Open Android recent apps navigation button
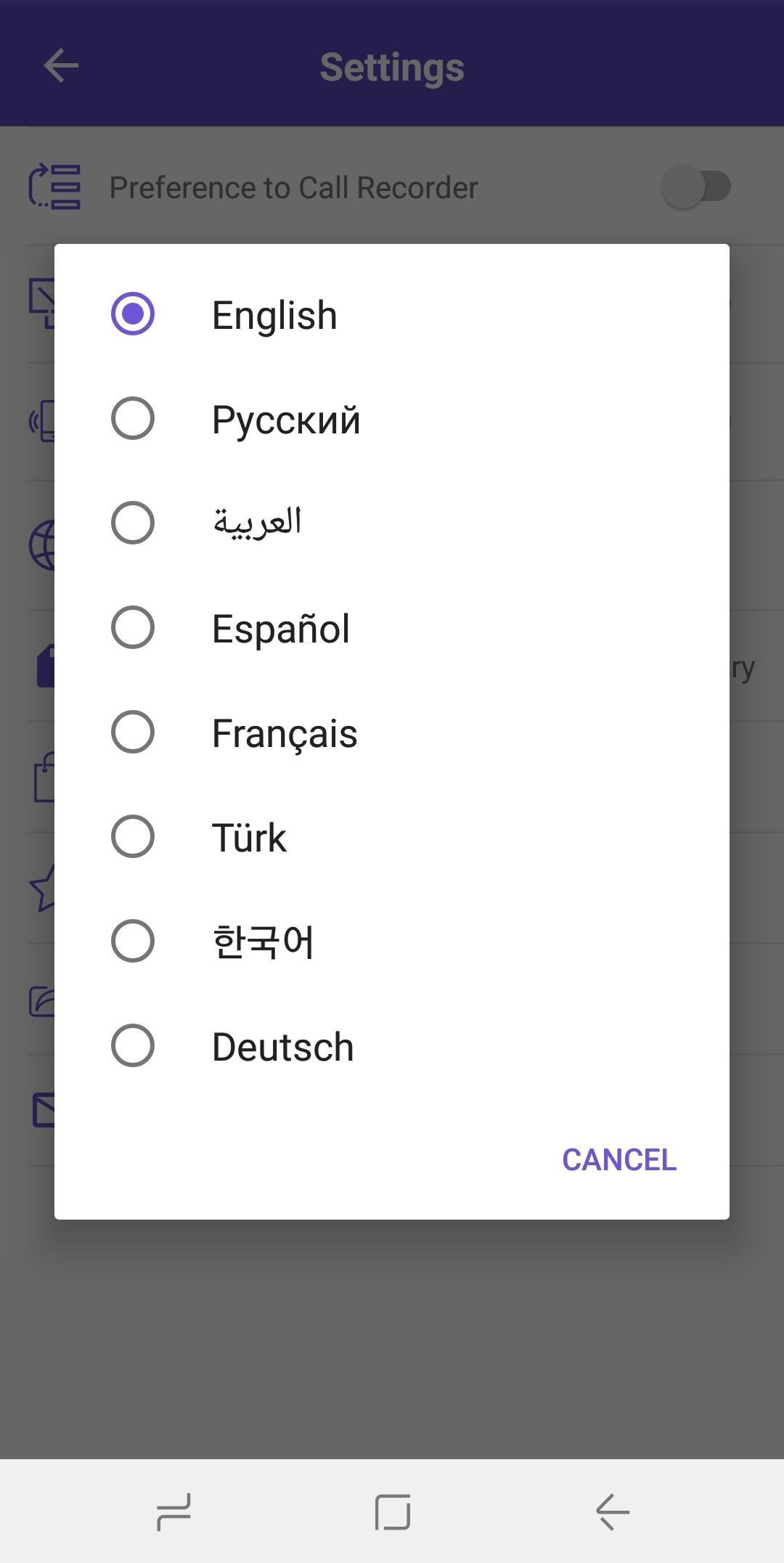The image size is (784, 1563). (x=173, y=1512)
